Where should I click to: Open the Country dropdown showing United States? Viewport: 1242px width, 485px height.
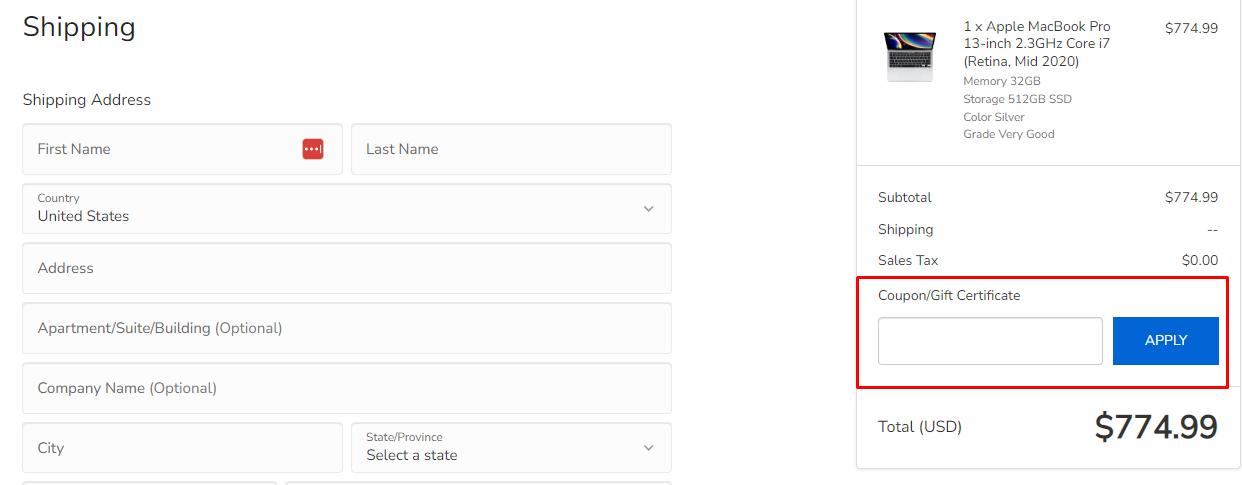tap(347, 208)
